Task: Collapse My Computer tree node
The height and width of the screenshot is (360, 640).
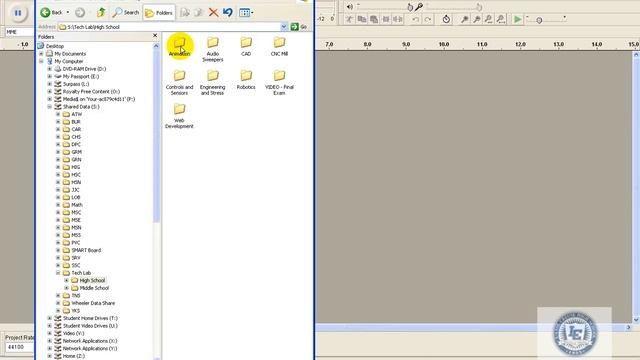Action: pyautogui.click(x=41, y=61)
